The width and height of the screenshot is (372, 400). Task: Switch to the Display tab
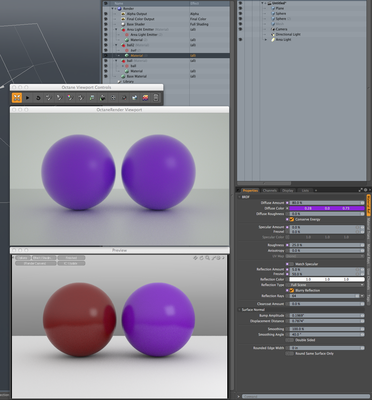288,190
